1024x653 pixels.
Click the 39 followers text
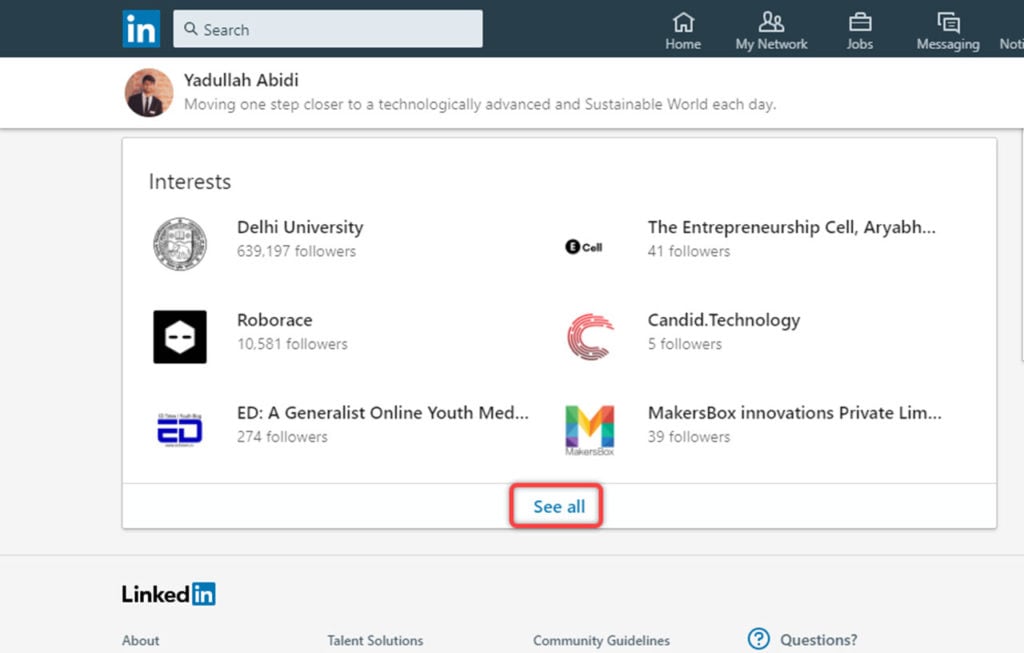coord(689,437)
